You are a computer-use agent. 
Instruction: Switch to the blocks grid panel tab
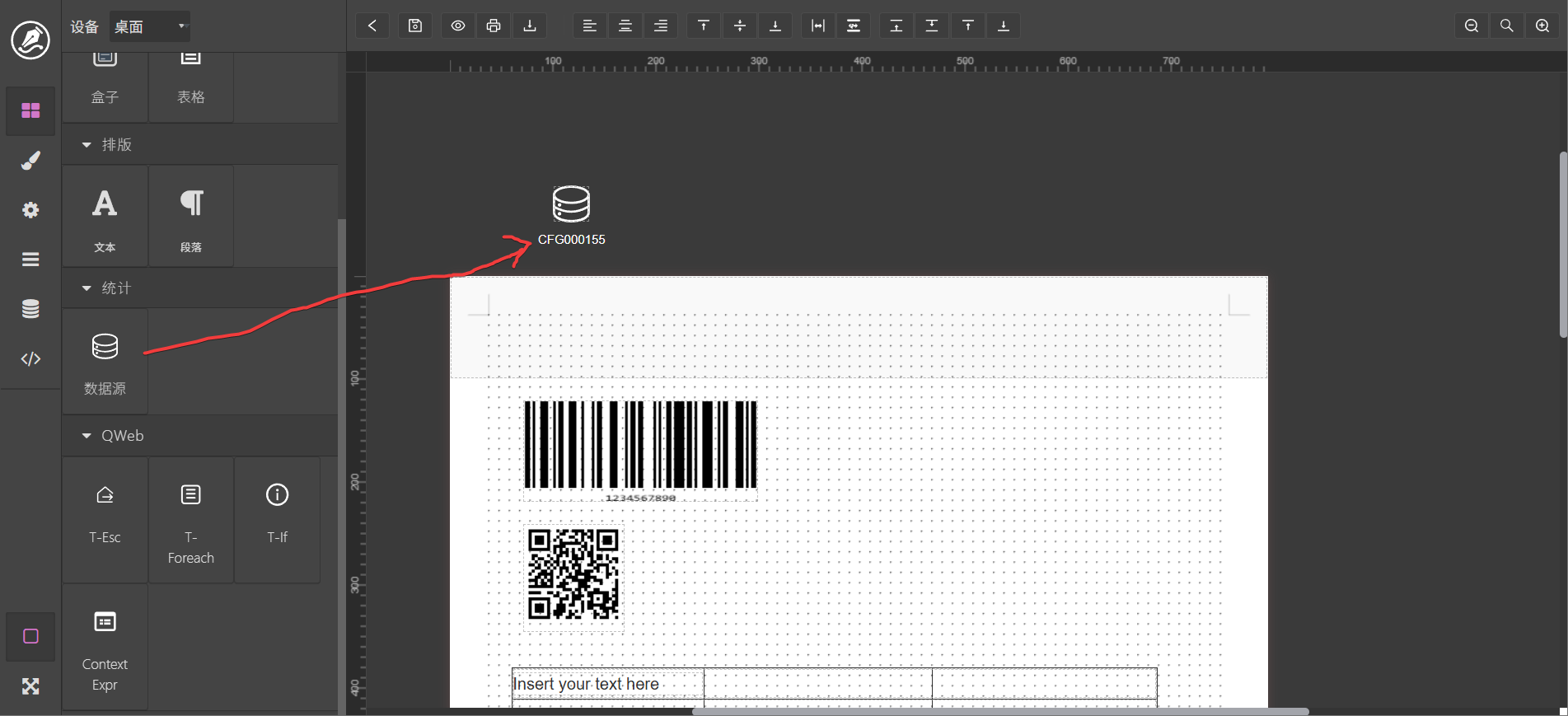tap(30, 110)
